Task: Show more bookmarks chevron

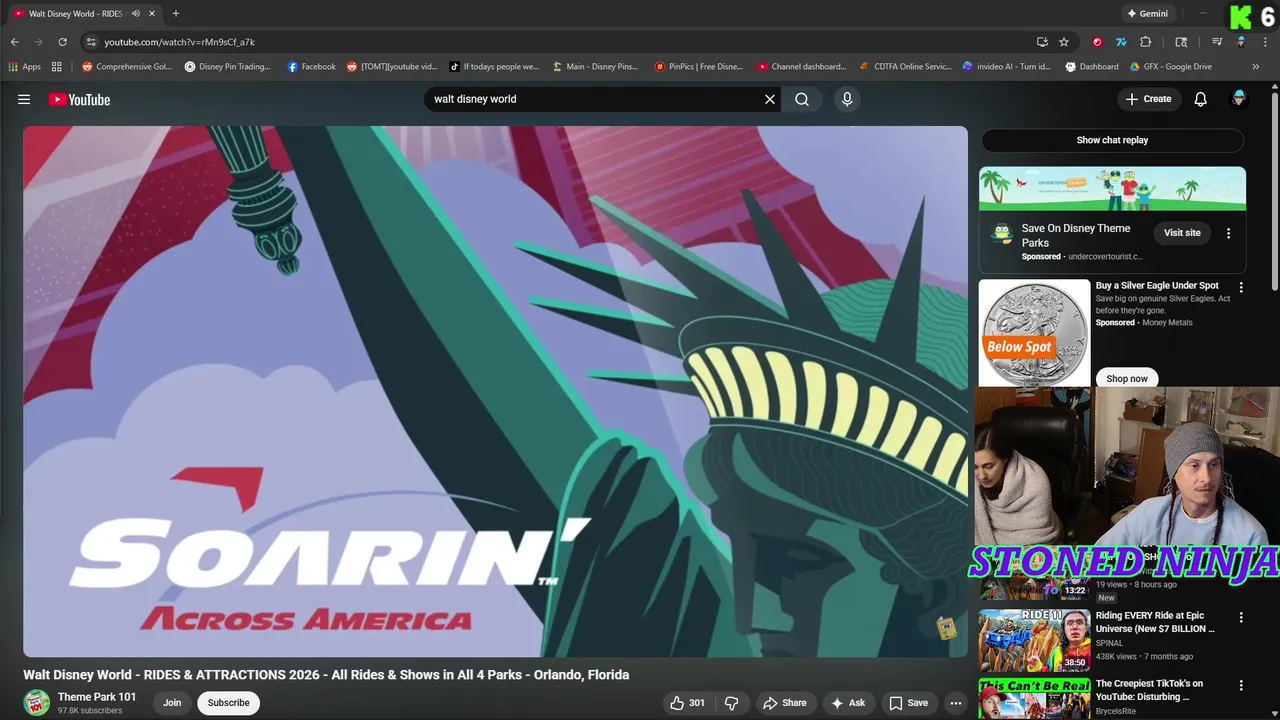Action: [x=1256, y=67]
